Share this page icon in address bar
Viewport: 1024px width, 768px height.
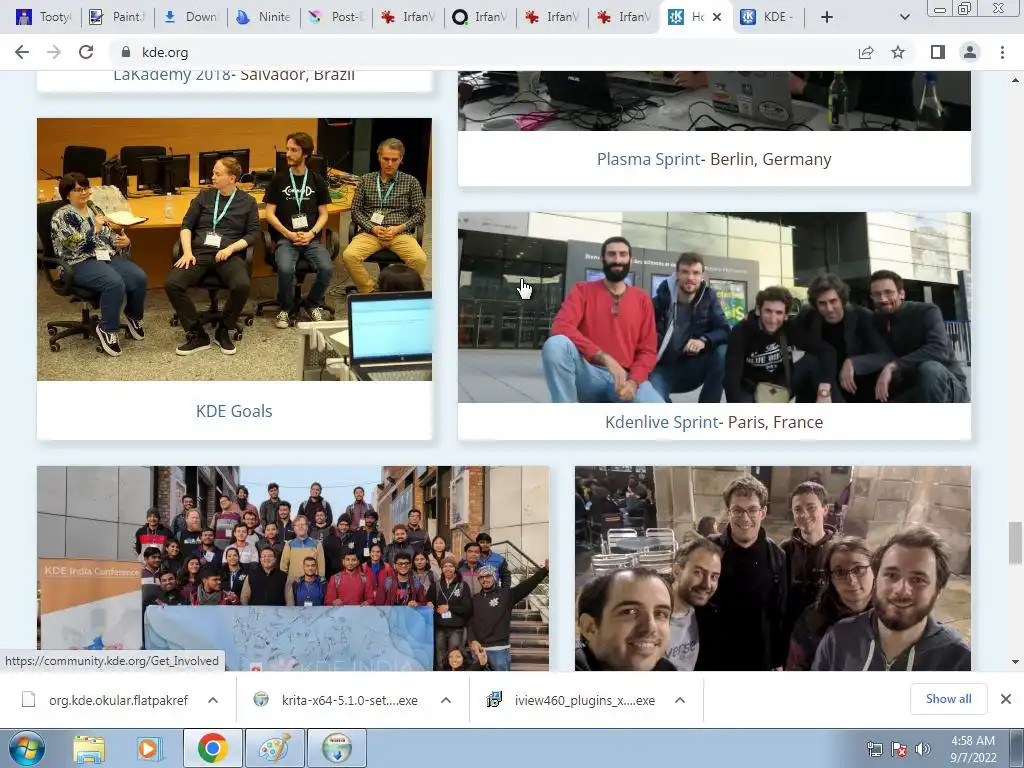click(x=866, y=52)
